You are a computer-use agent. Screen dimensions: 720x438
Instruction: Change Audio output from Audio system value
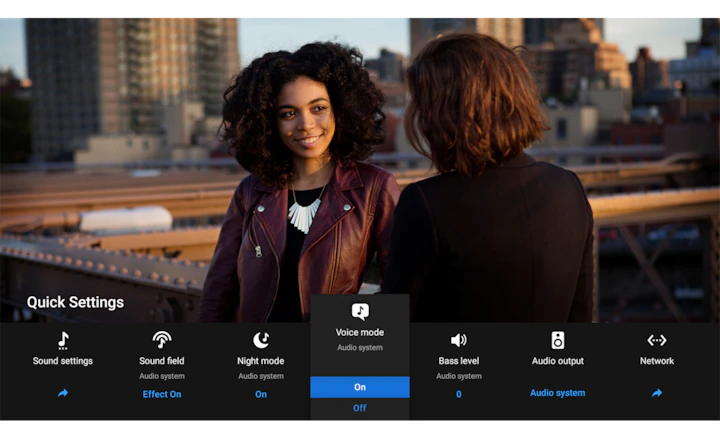(557, 393)
